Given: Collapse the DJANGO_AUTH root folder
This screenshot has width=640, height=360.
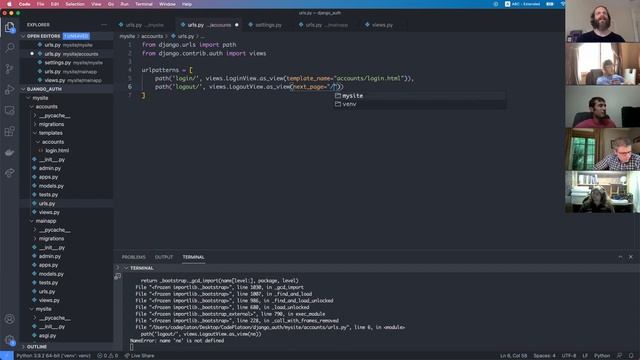Looking at the screenshot, I should (x=44, y=89).
